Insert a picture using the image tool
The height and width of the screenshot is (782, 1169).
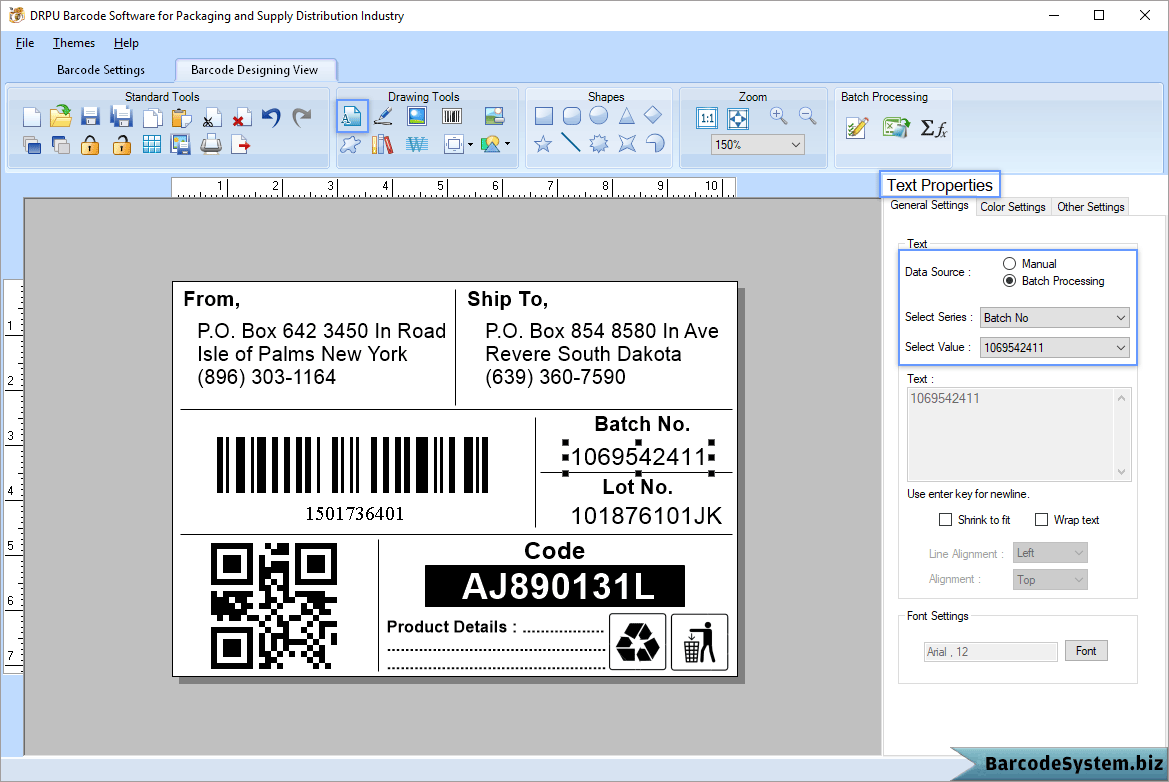[417, 116]
